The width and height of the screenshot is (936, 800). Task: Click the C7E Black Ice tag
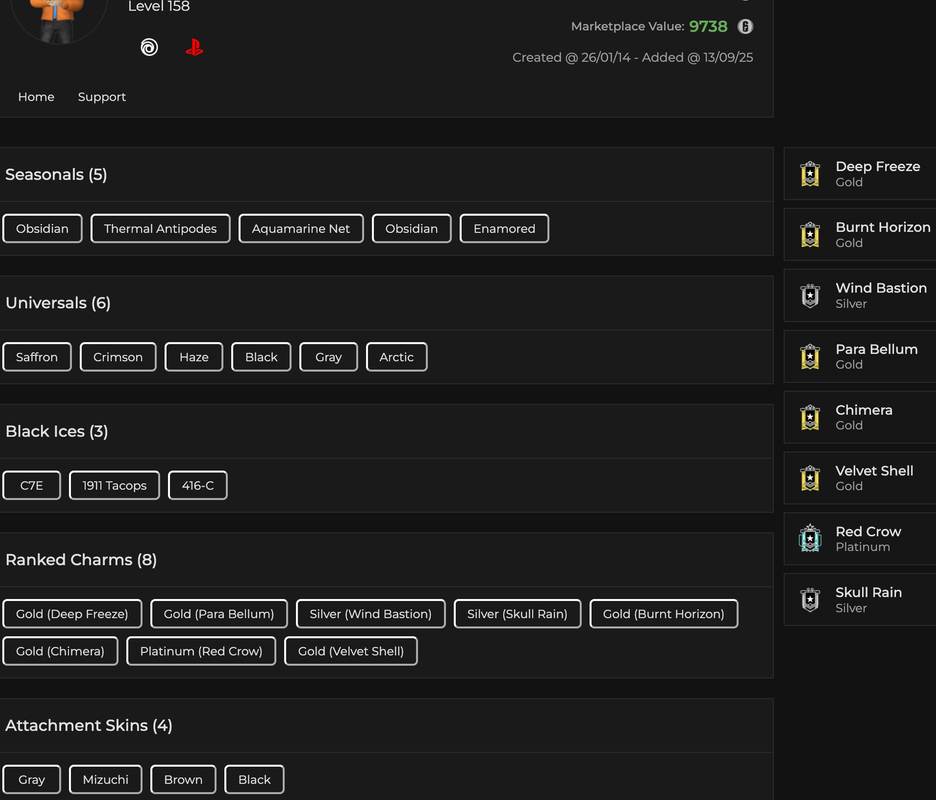click(32, 485)
